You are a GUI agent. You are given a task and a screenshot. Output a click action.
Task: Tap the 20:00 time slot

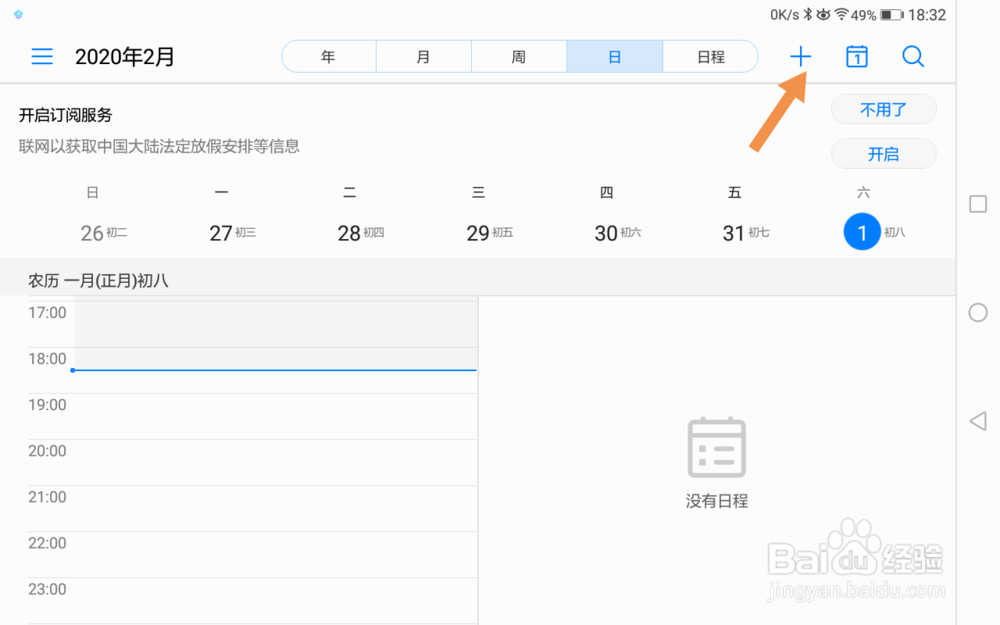[275, 463]
